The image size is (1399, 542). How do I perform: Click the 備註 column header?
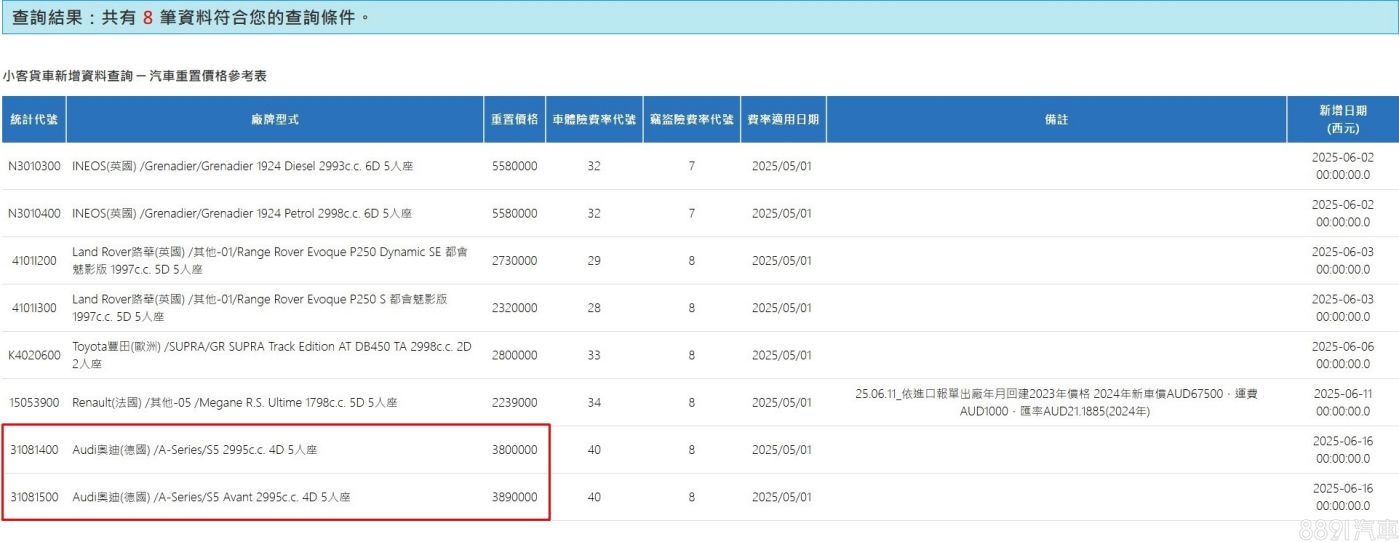click(1057, 119)
